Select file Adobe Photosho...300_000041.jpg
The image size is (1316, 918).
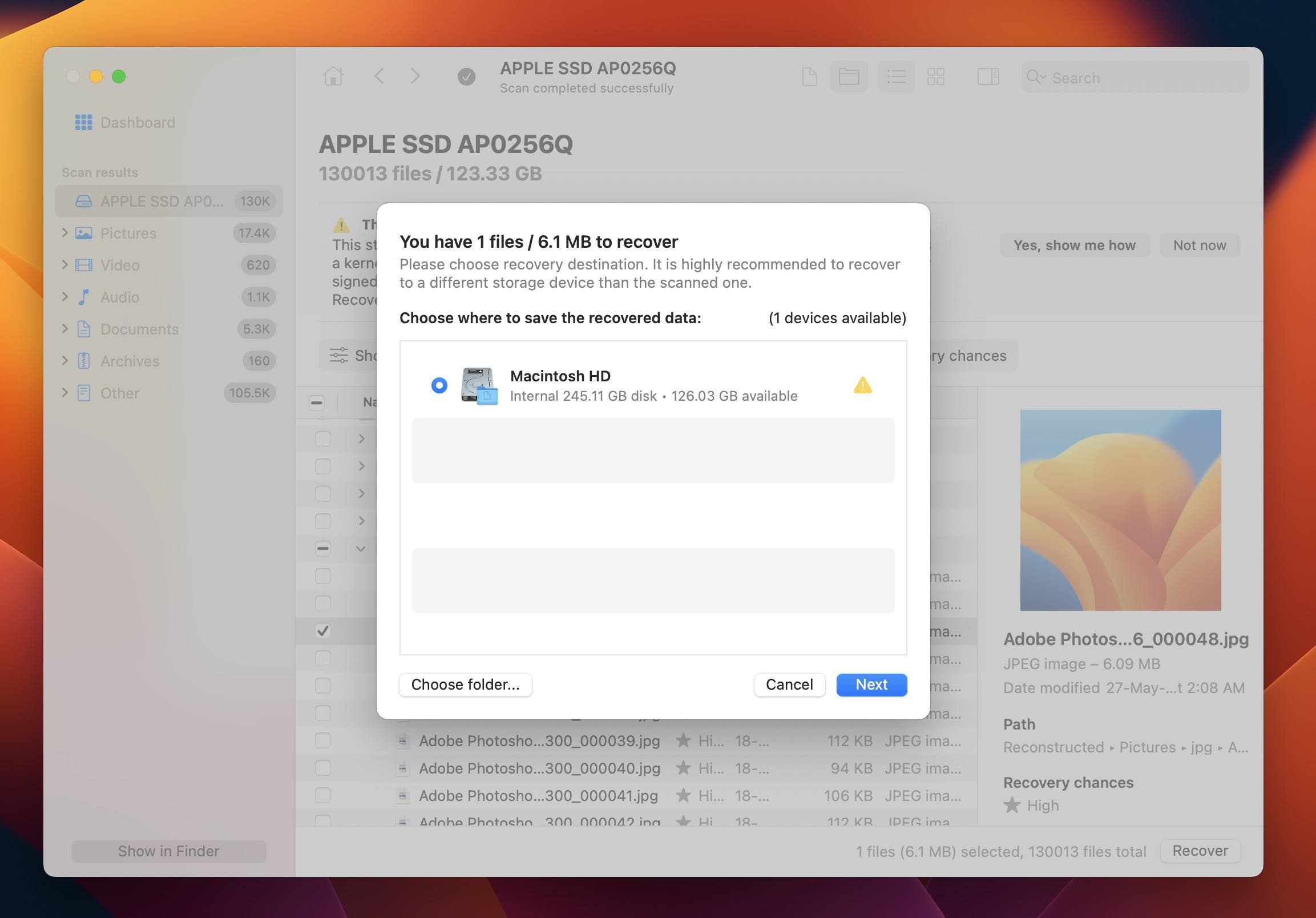(x=538, y=796)
